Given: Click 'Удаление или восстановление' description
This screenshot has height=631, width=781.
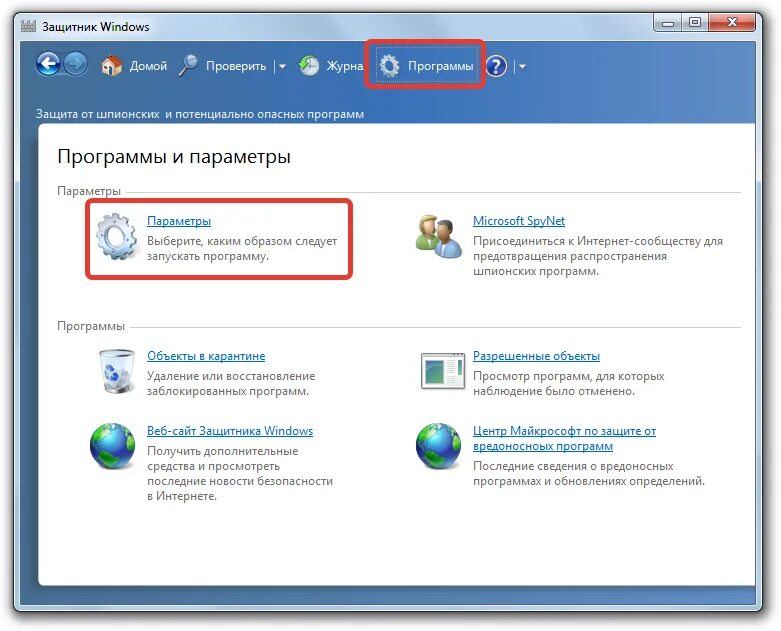Looking at the screenshot, I should click(x=231, y=383).
